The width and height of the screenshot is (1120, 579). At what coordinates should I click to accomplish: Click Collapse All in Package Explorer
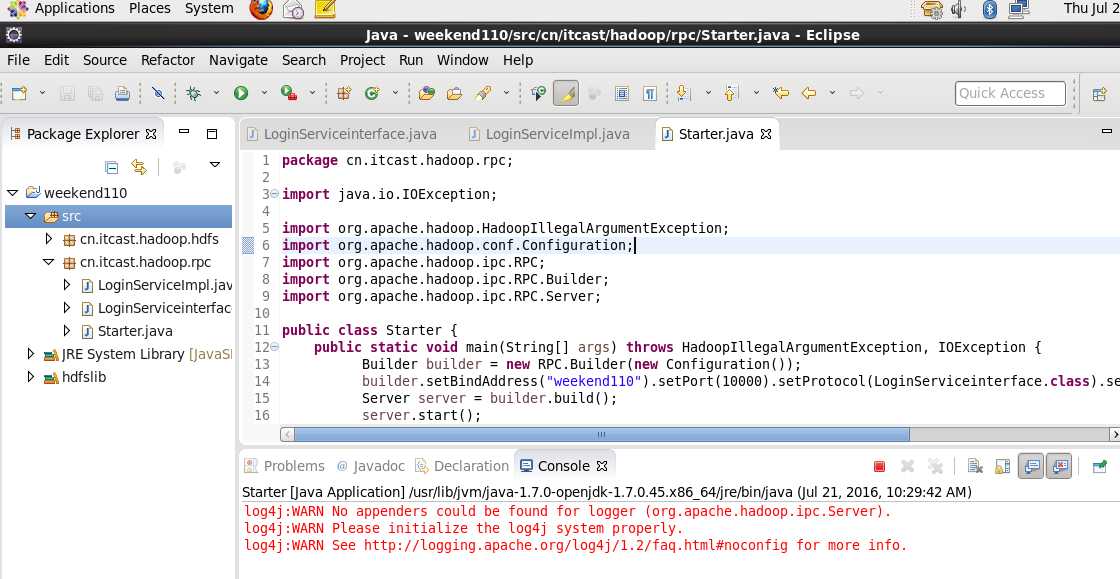click(111, 167)
